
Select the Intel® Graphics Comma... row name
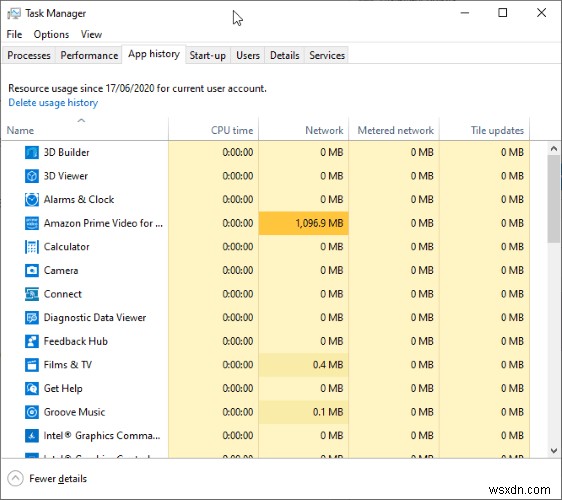pyautogui.click(x=102, y=436)
